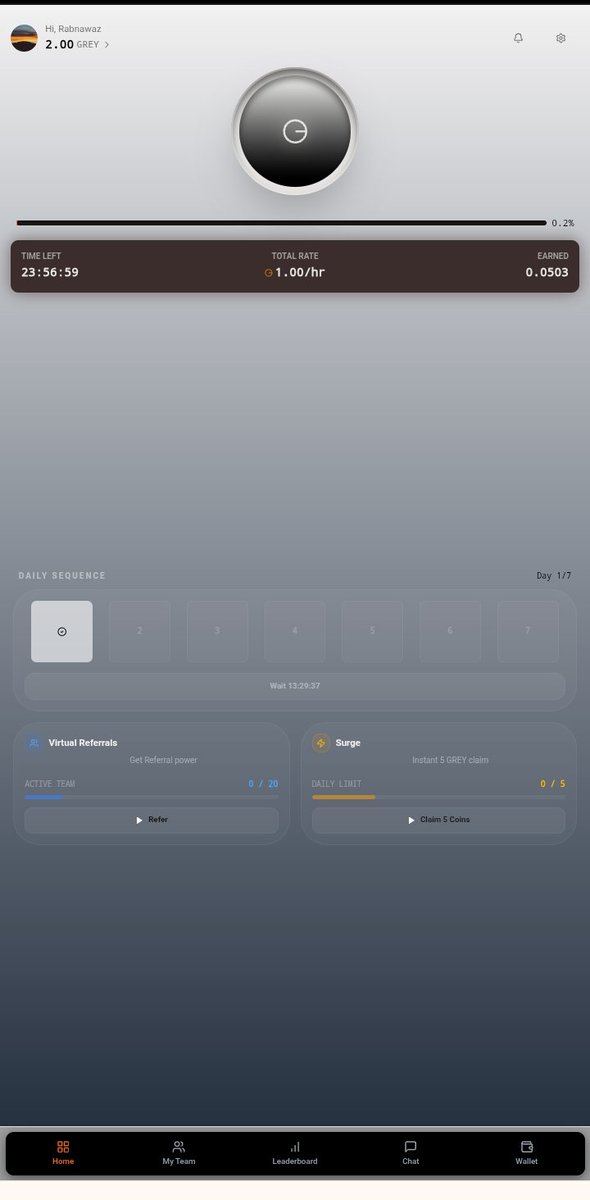
Task: Tap the large mining orb button
Action: coord(295,131)
